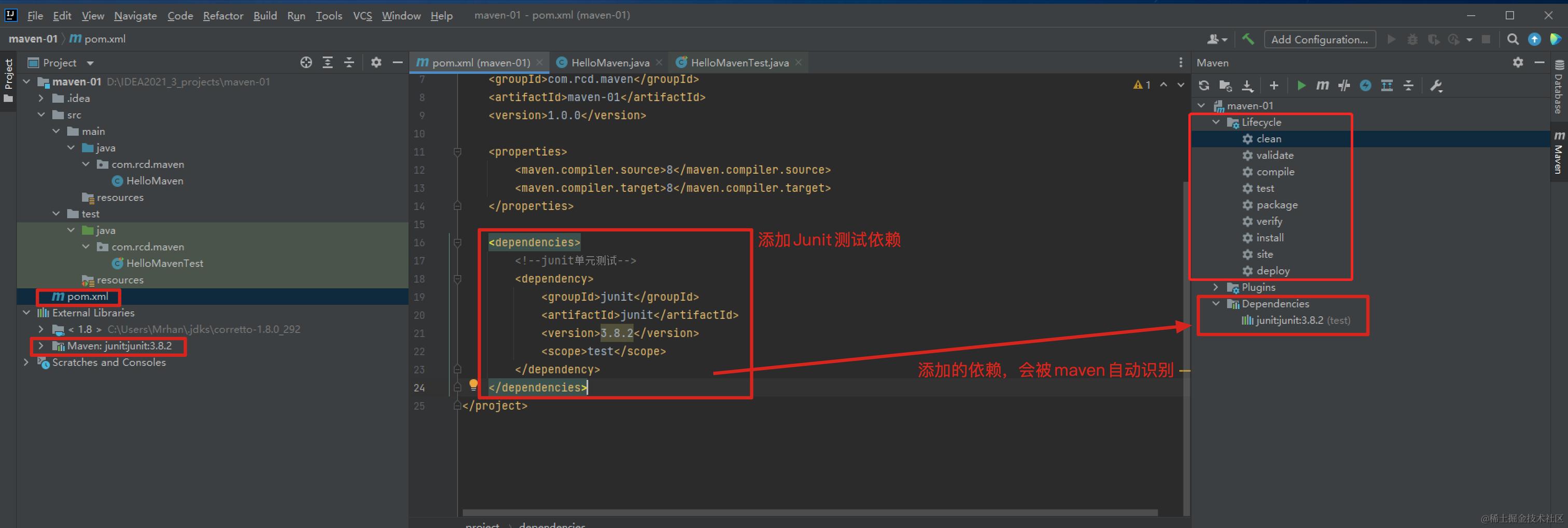
Task: Switch to HelloMavenTest.java tab
Action: [739, 63]
